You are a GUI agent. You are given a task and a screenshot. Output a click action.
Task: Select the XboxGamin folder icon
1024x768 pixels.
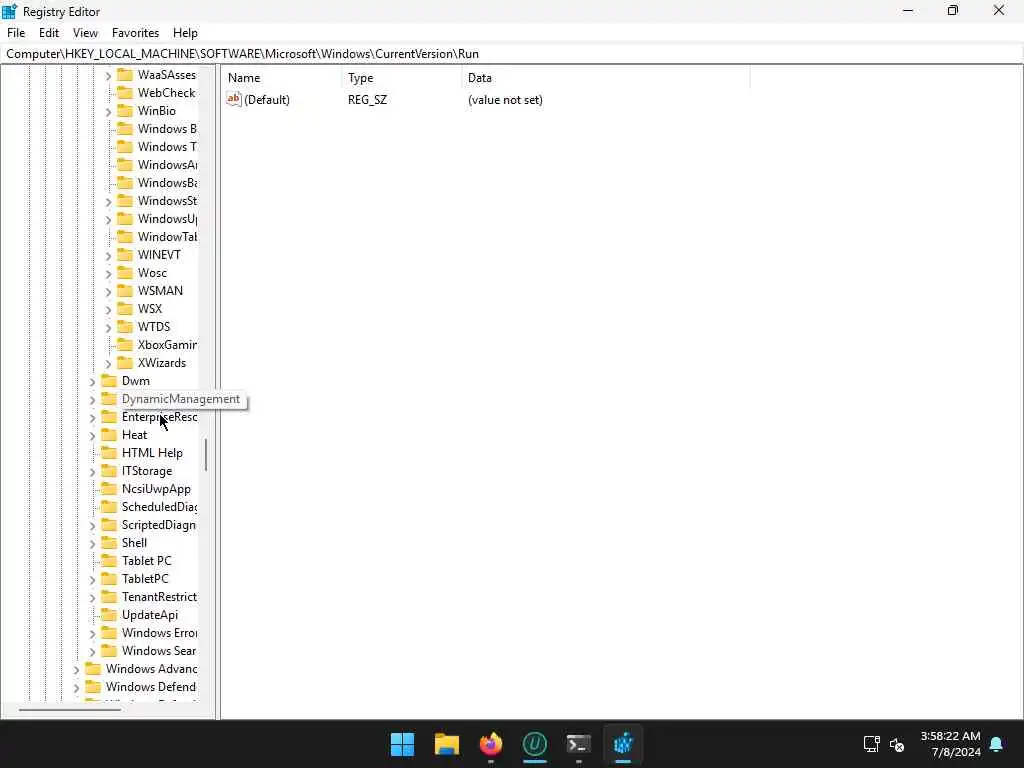pos(125,345)
